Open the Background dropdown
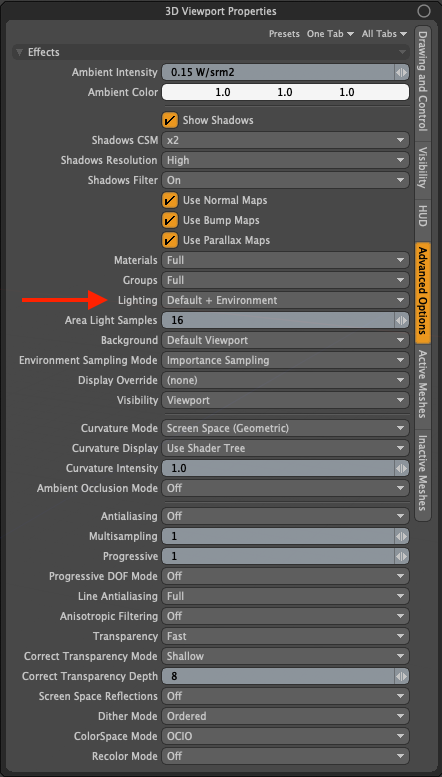Screen dimensions: 442x777 tap(285, 340)
